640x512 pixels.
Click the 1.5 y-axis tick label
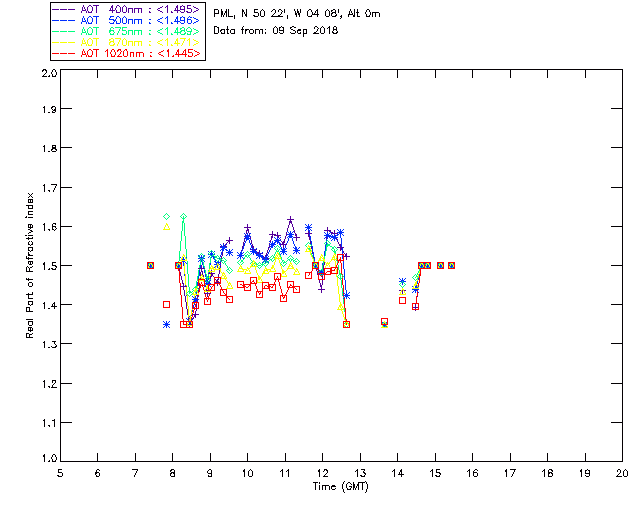[x=49, y=266]
